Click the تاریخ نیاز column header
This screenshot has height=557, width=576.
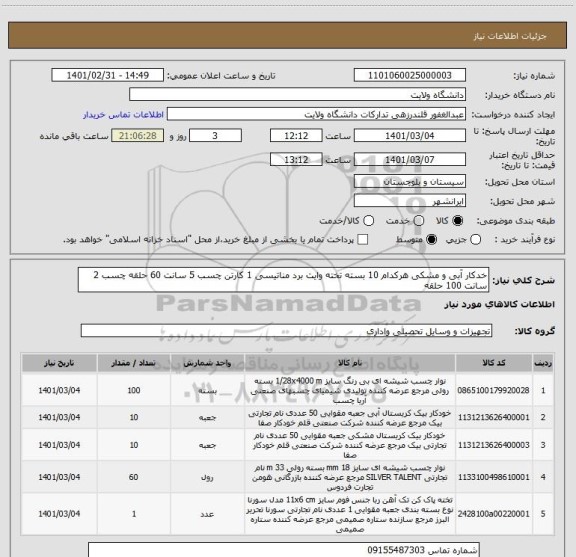(59, 363)
